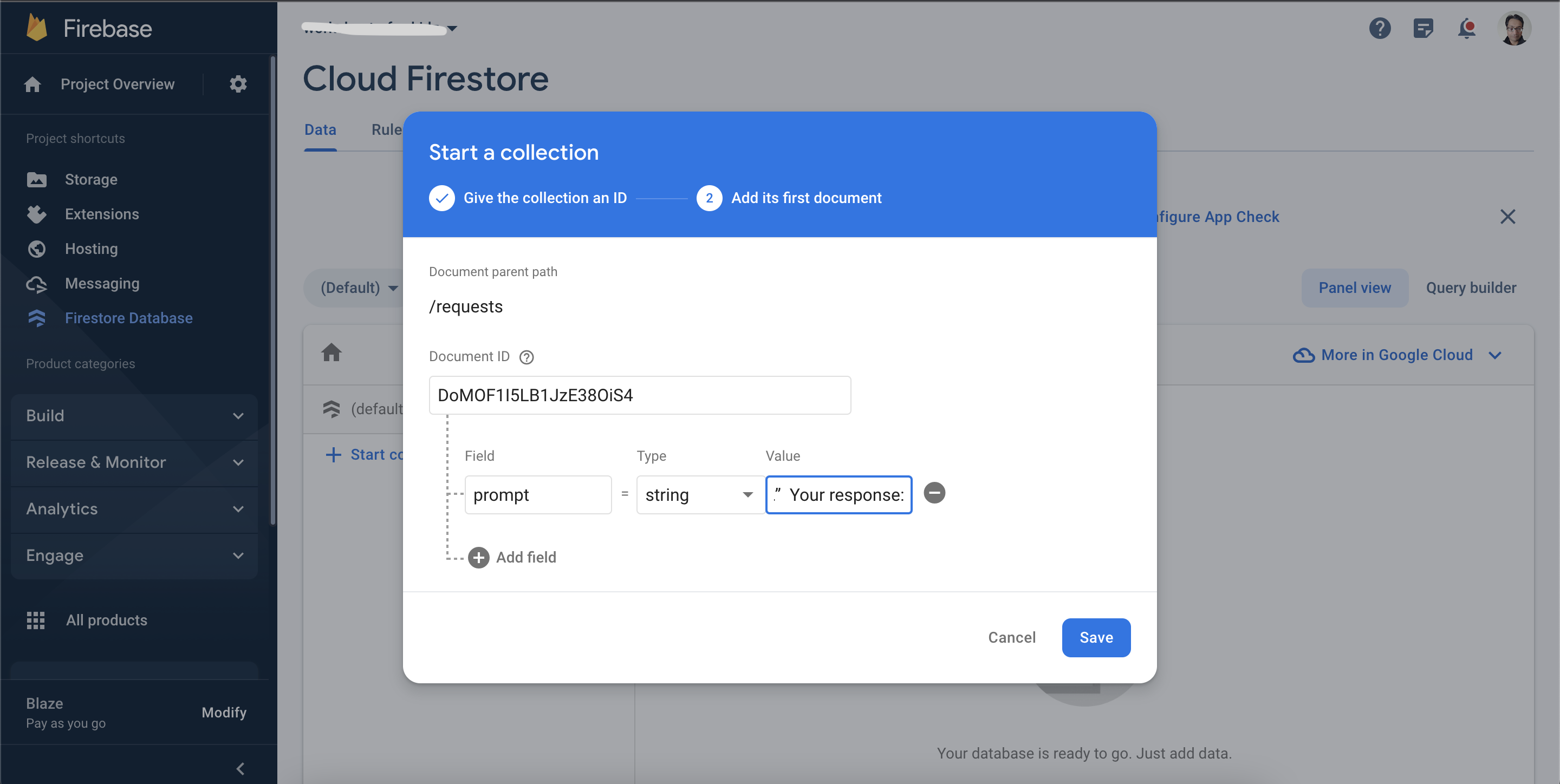Open the (Default) database dropdown

[x=359, y=288]
